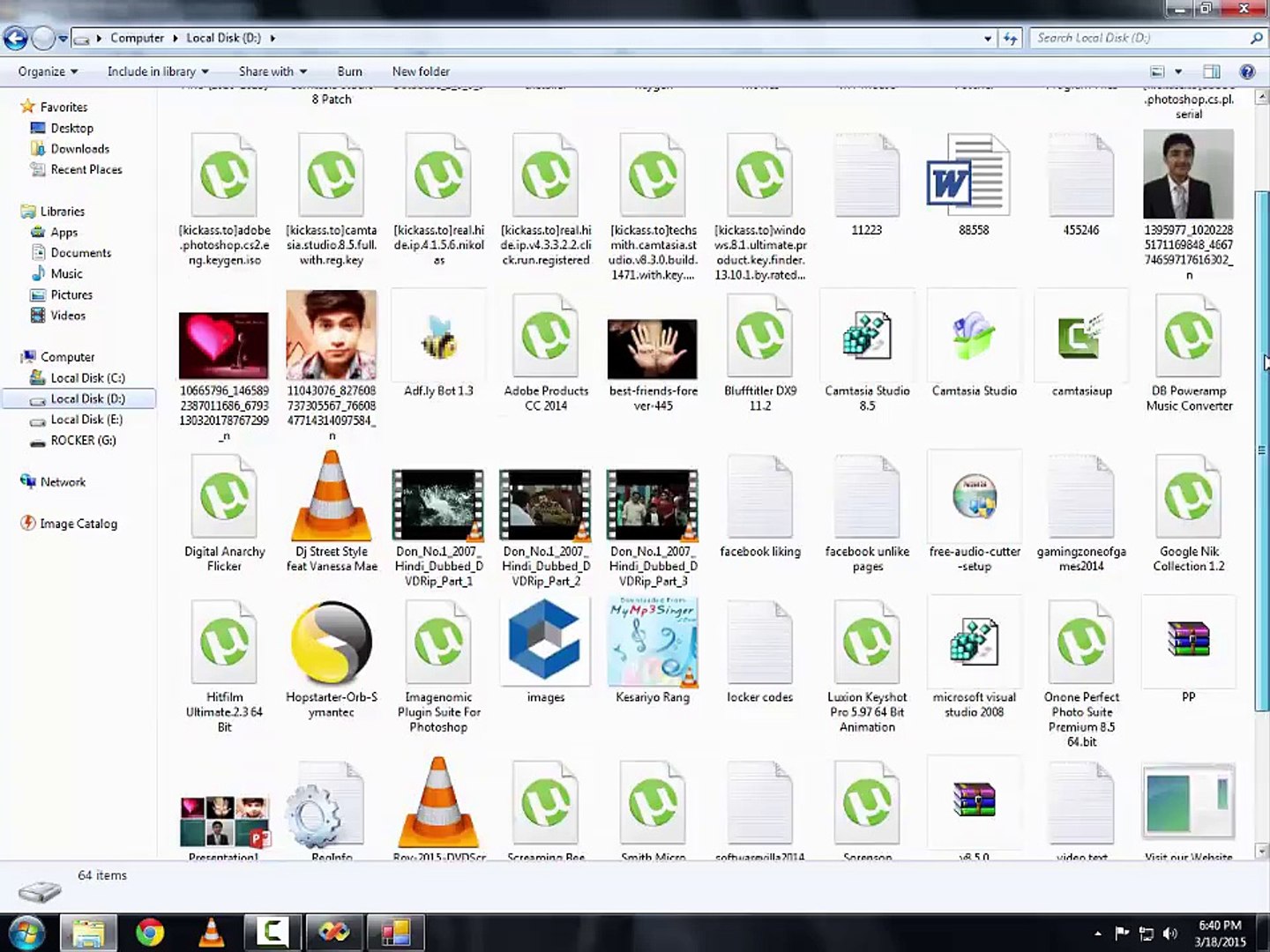Open Local Disk (E:) in navigation pane
Image resolution: width=1270 pixels, height=952 pixels.
[x=86, y=420]
